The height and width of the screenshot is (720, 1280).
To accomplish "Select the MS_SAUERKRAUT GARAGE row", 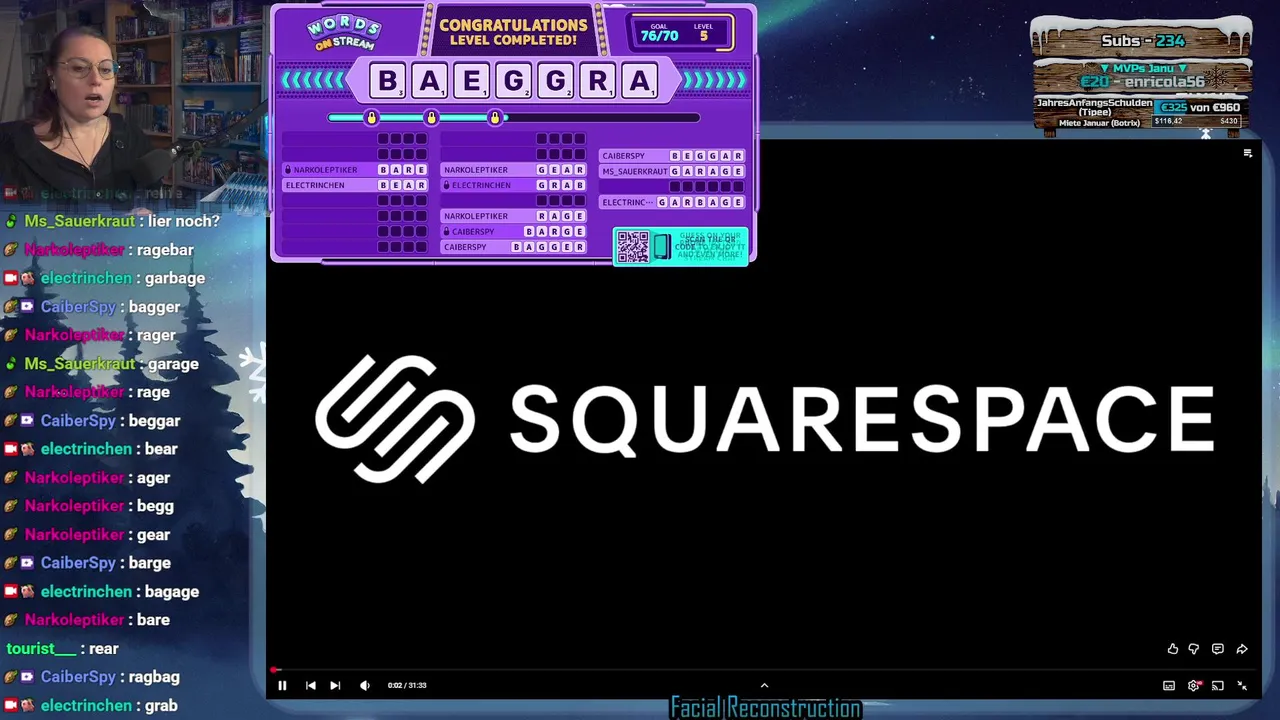I will [x=672, y=171].
